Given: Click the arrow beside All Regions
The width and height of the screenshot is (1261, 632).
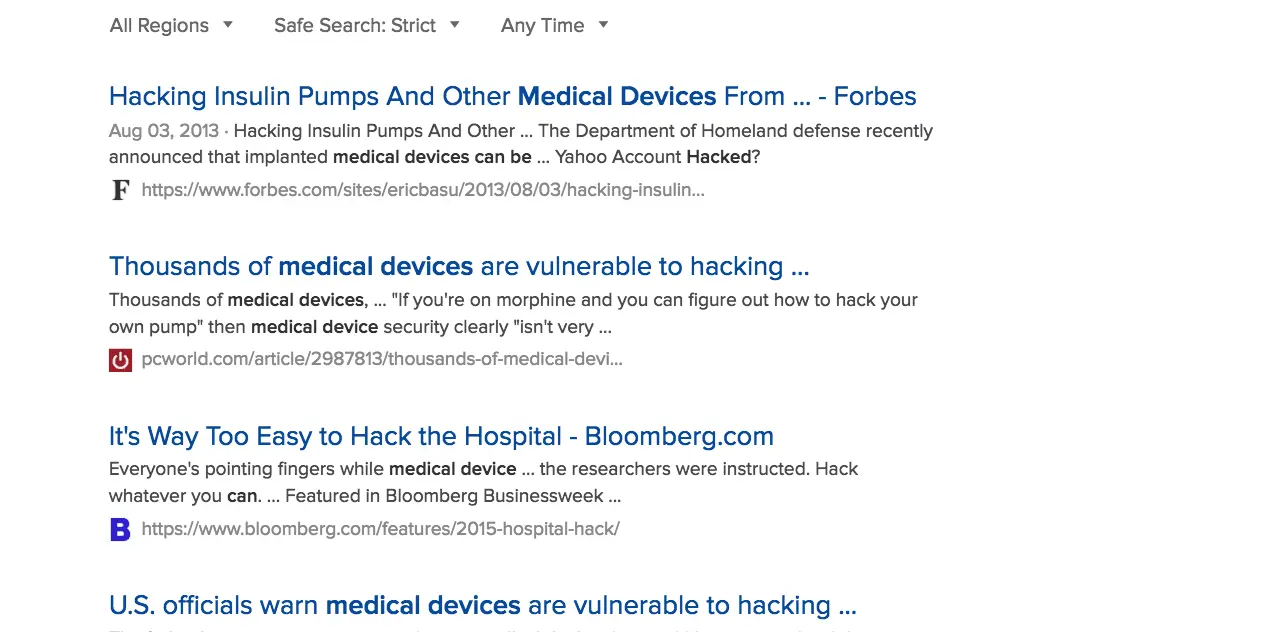Looking at the screenshot, I should 228,25.
